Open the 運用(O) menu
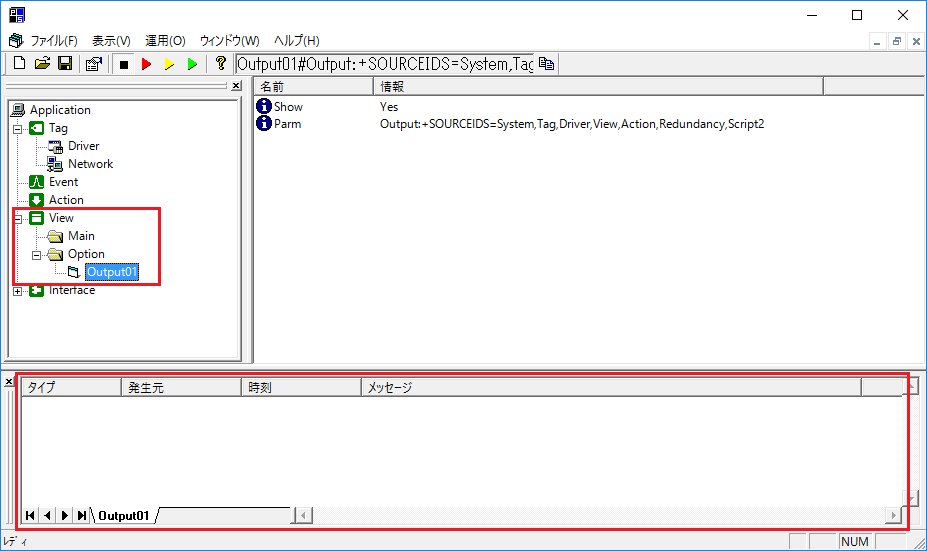Viewport: 927px width, 551px height. pos(165,41)
